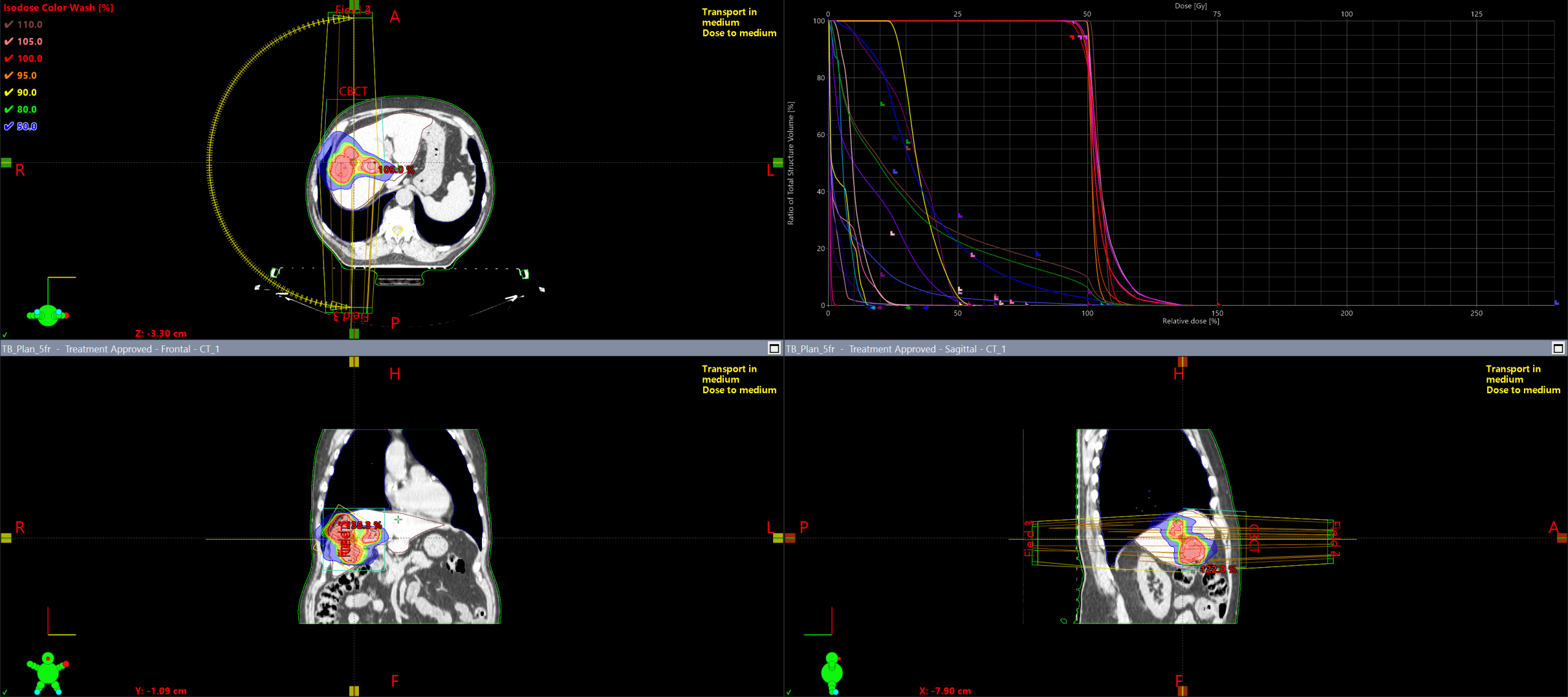Click the 109.0 % dose maximum label
Screen dimensions: 1568x697
(x=396, y=170)
